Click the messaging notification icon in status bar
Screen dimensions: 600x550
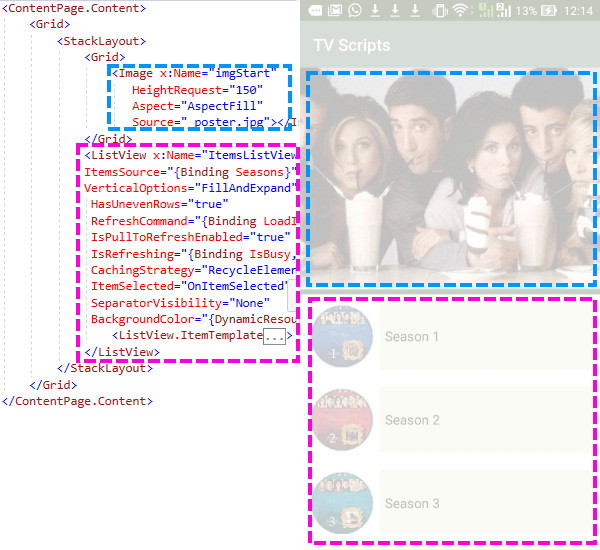click(x=315, y=10)
